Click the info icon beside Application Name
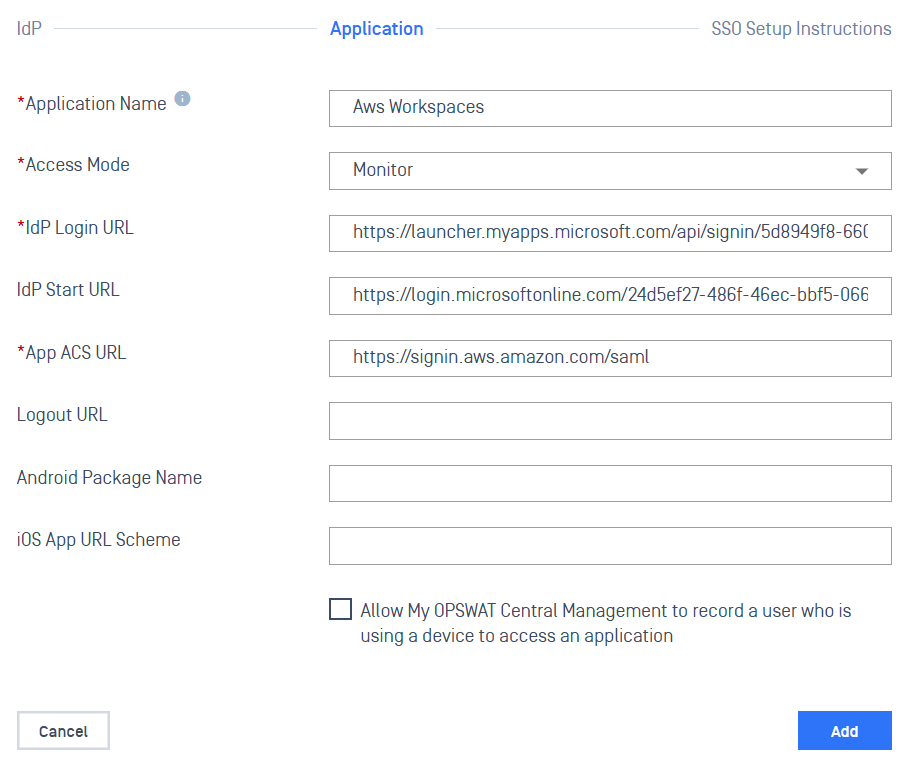Screen dimensions: 922x768 click(x=182, y=99)
